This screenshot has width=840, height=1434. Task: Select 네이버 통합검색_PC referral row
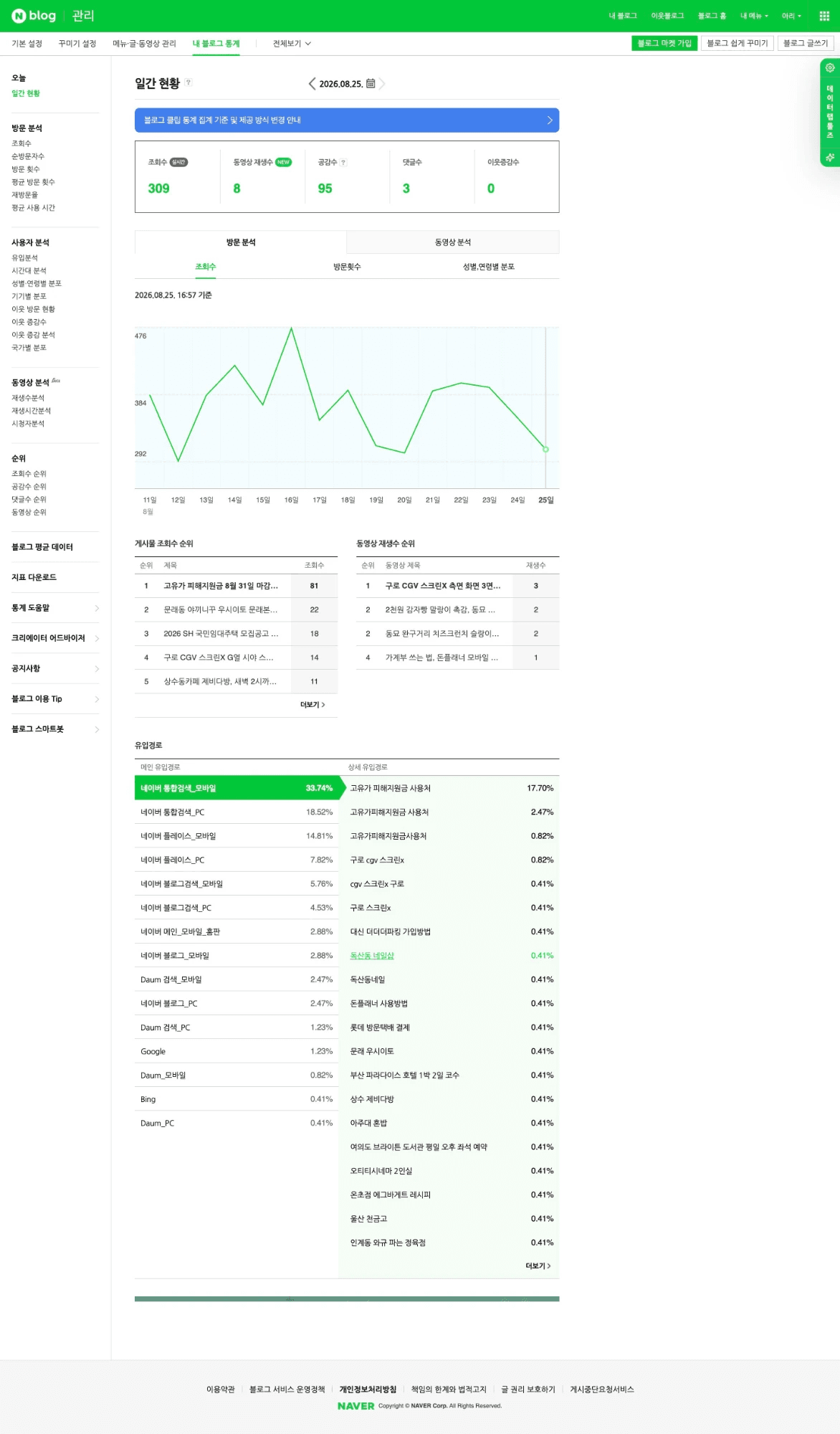(237, 812)
